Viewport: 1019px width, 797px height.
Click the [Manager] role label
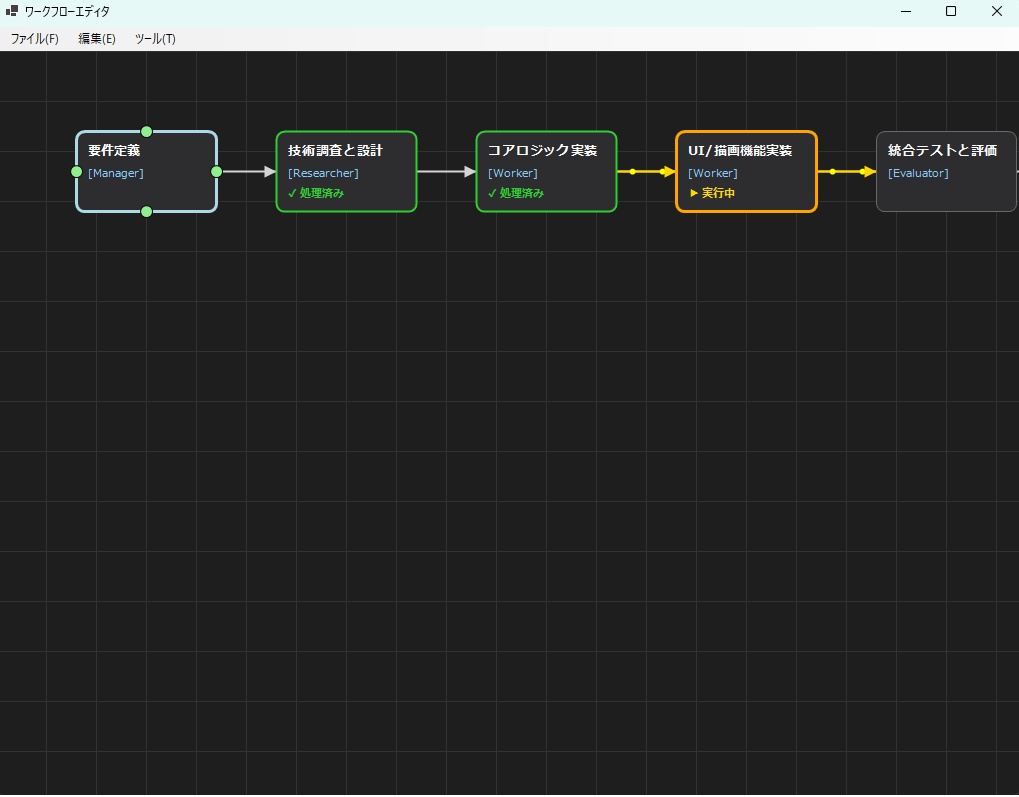click(116, 173)
